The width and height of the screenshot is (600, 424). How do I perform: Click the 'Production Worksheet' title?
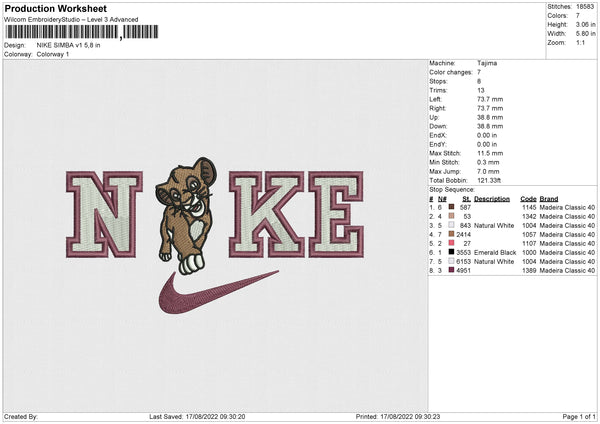tap(56, 8)
